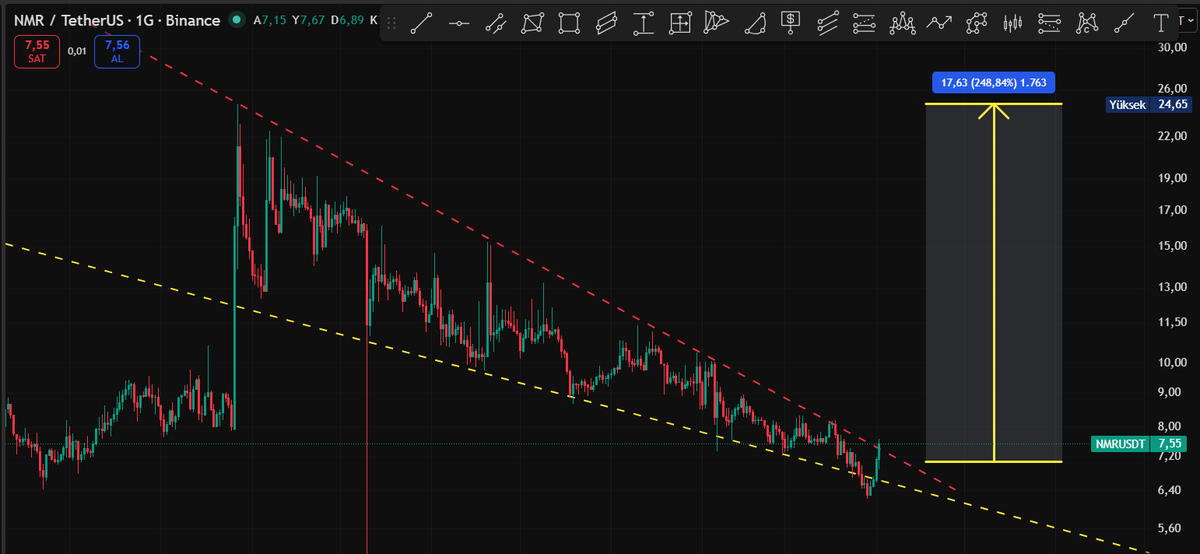Select the Date and Price Range tool

[680, 22]
